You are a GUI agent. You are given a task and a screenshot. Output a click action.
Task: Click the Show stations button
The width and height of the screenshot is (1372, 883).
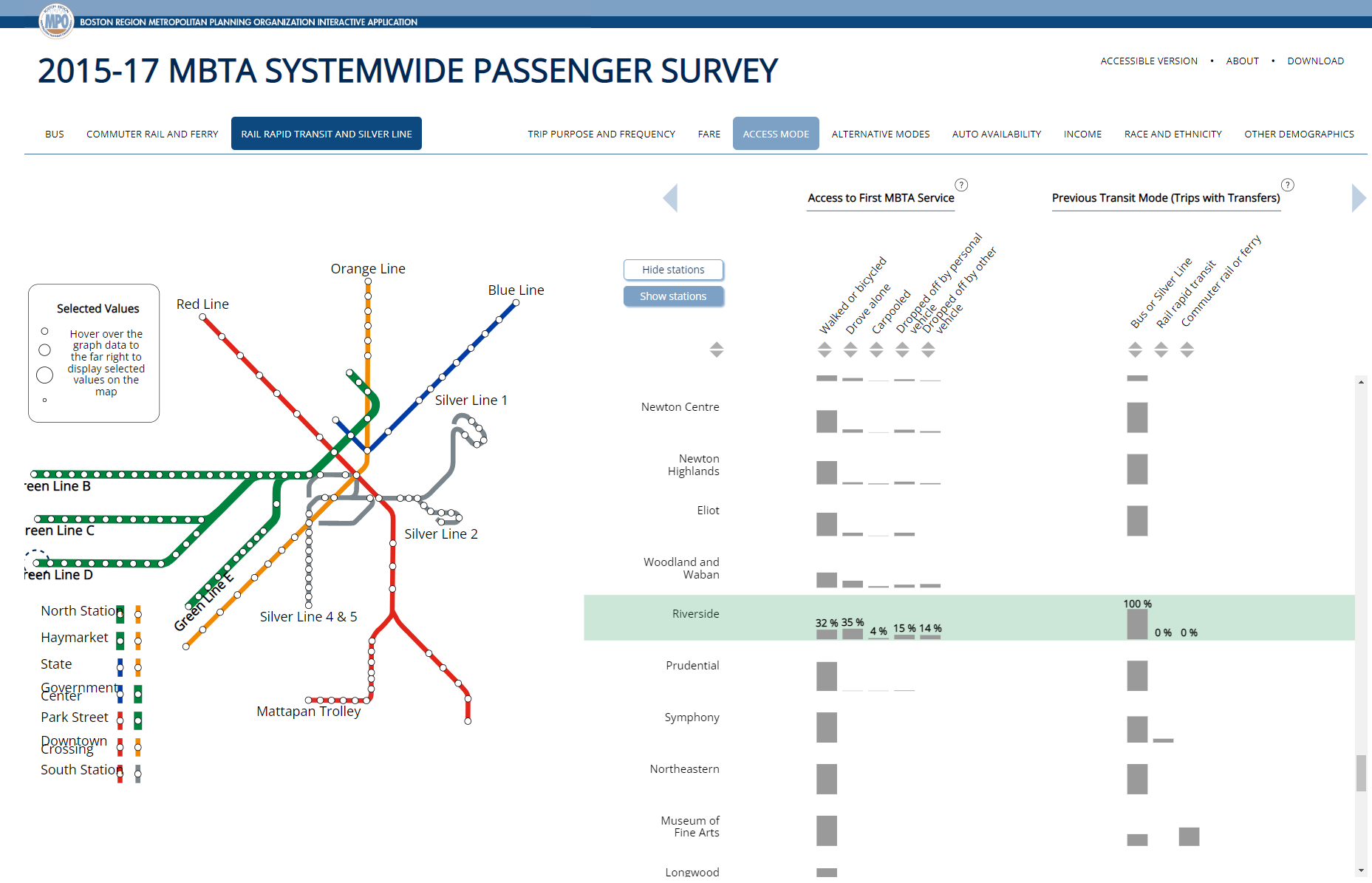673,296
